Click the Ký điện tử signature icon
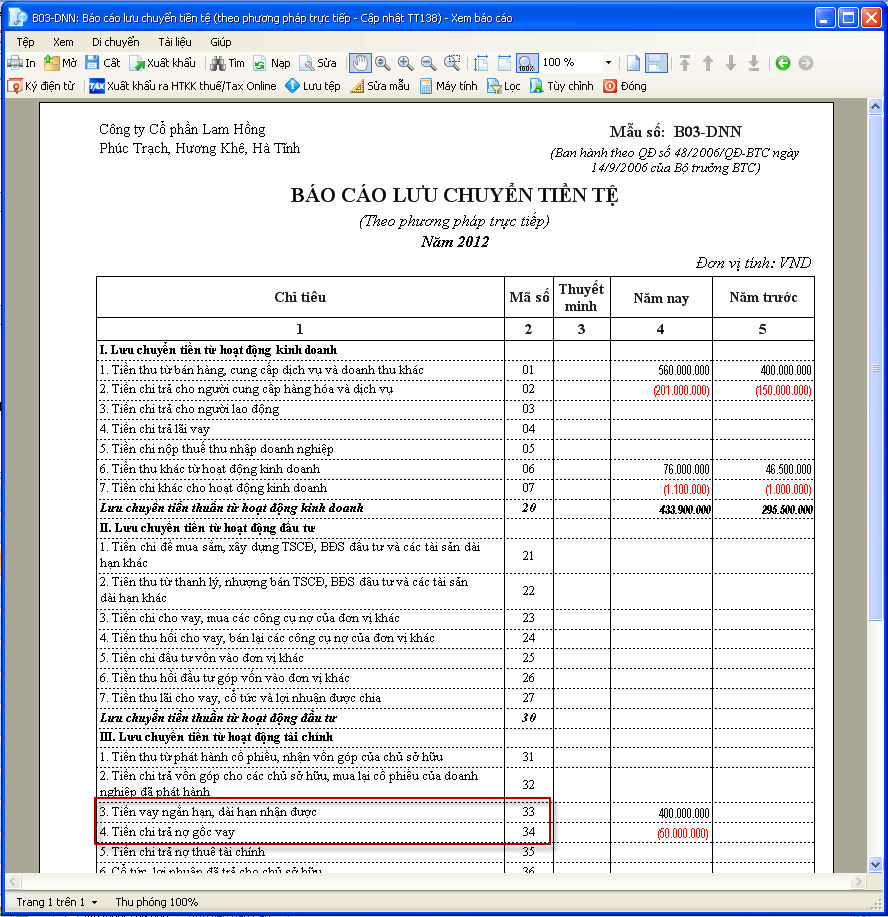The height and width of the screenshot is (917, 888). coord(15,86)
